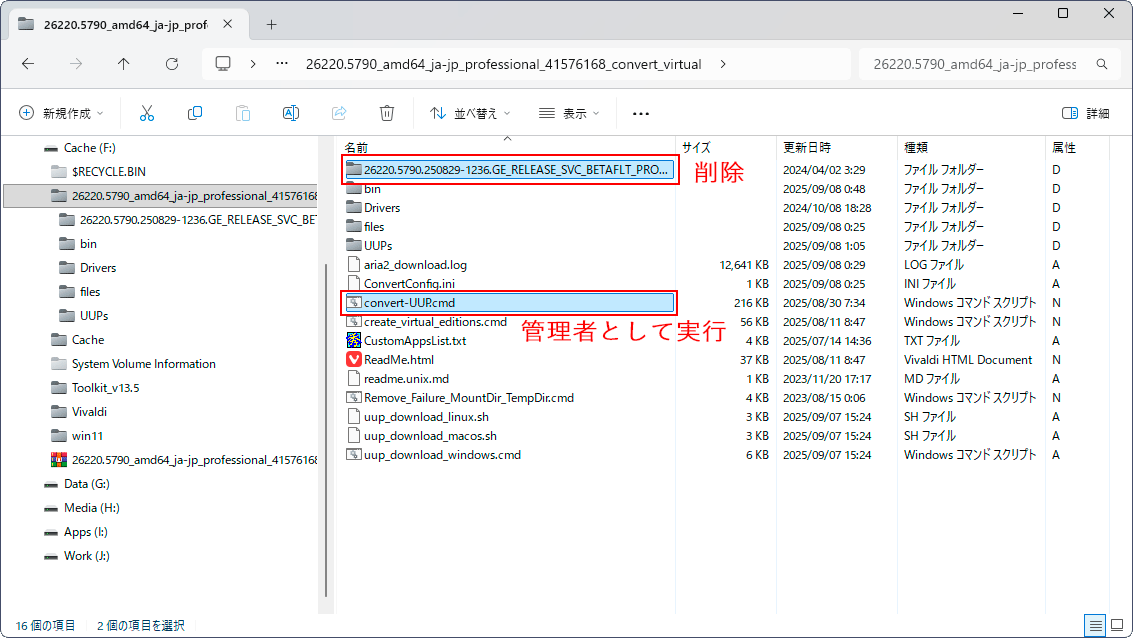Select the bin folder in file list
Viewport: 1133px width, 638px height.
click(372, 189)
